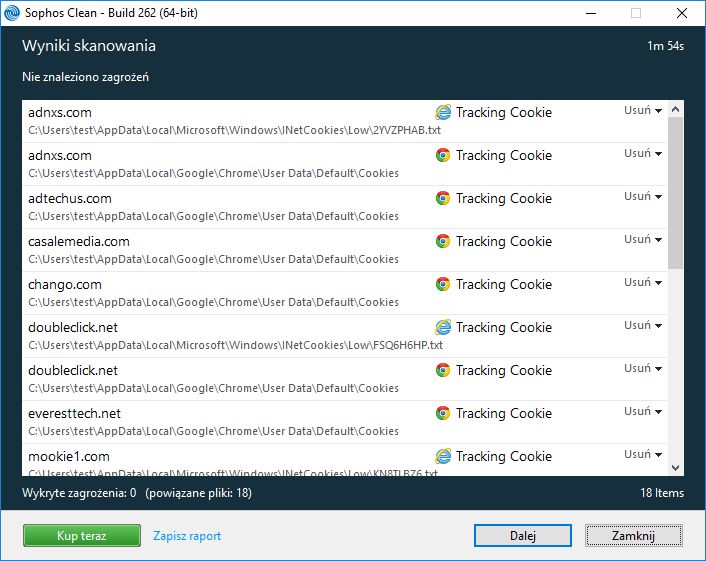The width and height of the screenshot is (706, 561).
Task: Click the Chrome icon beside adtechus.com
Action: tap(443, 198)
